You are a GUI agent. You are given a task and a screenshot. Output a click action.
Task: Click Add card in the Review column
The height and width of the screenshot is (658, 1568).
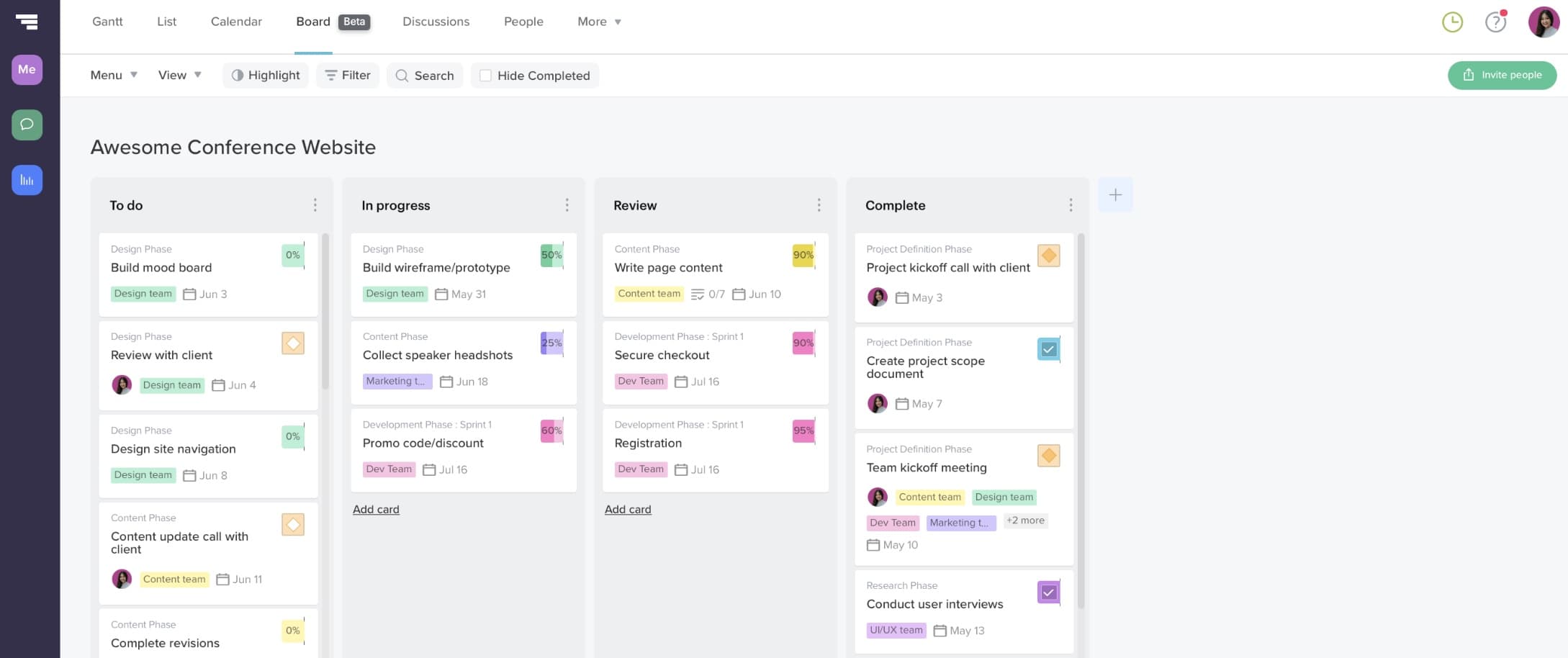click(627, 509)
